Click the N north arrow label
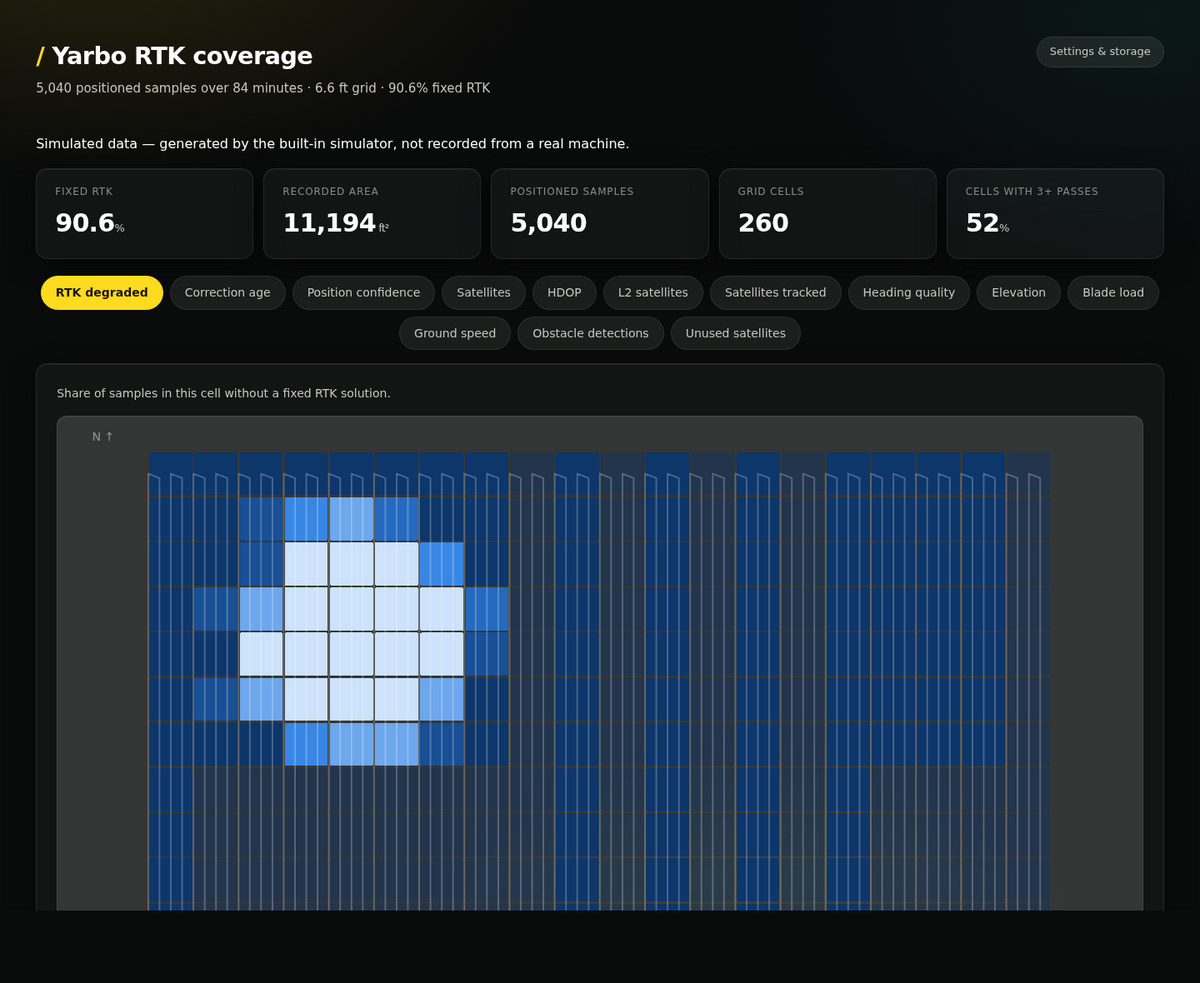 pyautogui.click(x=103, y=437)
